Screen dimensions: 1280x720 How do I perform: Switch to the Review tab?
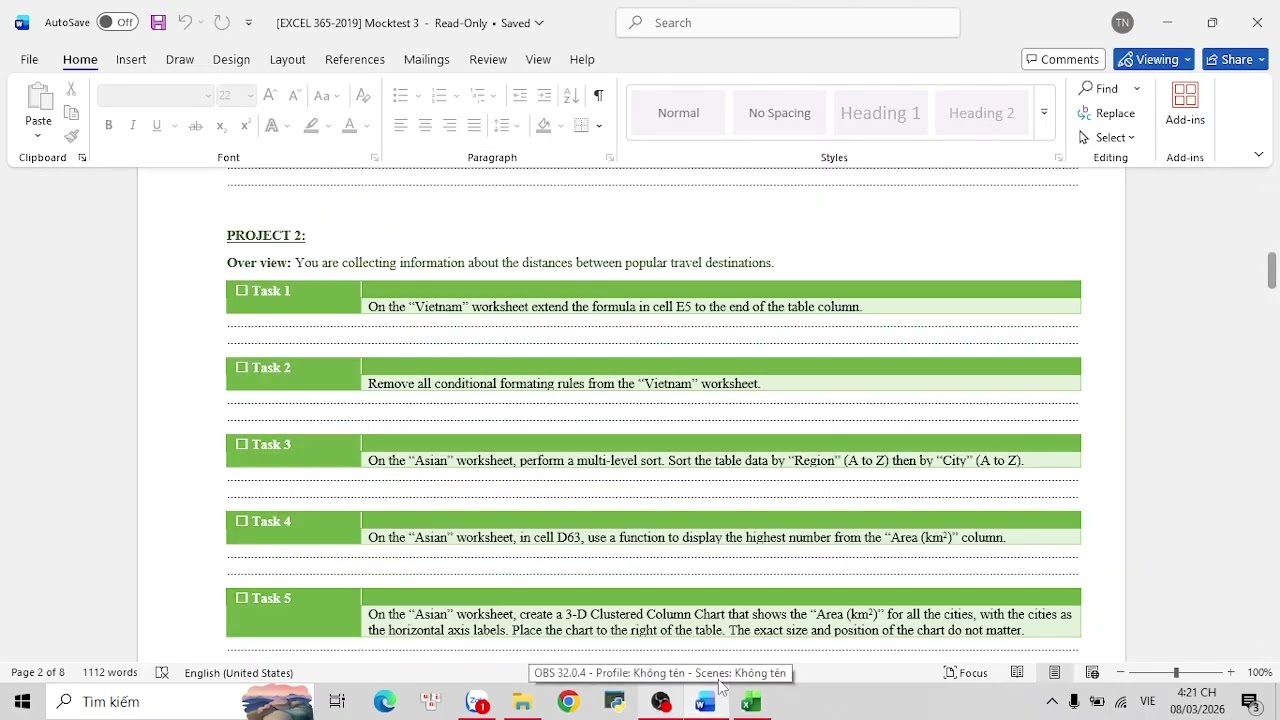488,59
